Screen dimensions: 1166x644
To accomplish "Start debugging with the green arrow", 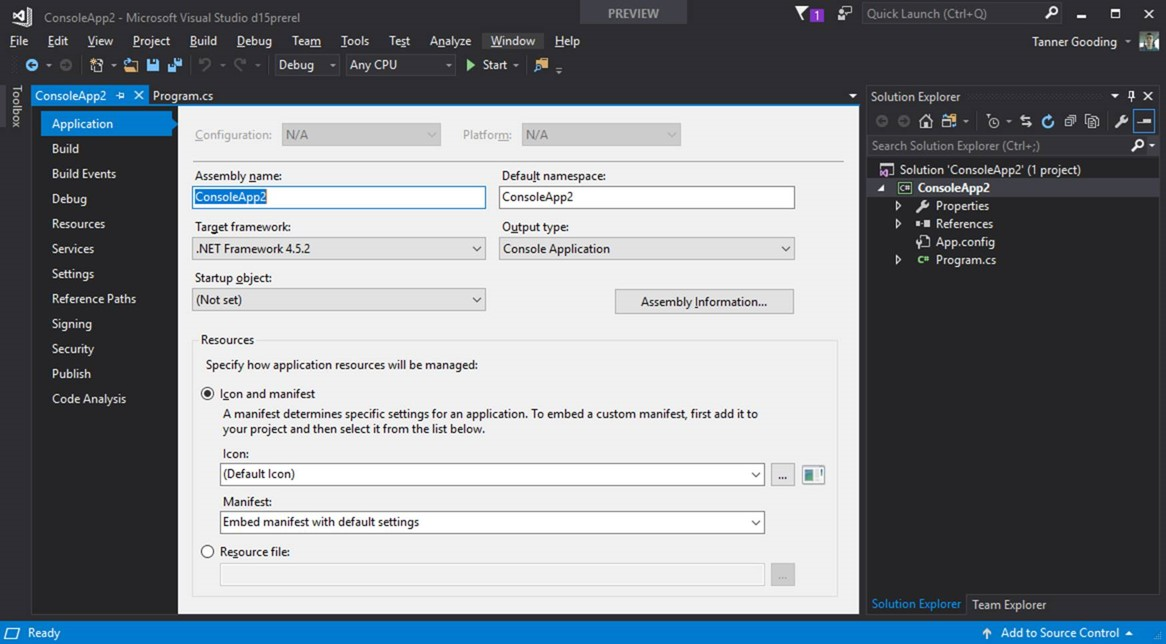I will (468, 64).
